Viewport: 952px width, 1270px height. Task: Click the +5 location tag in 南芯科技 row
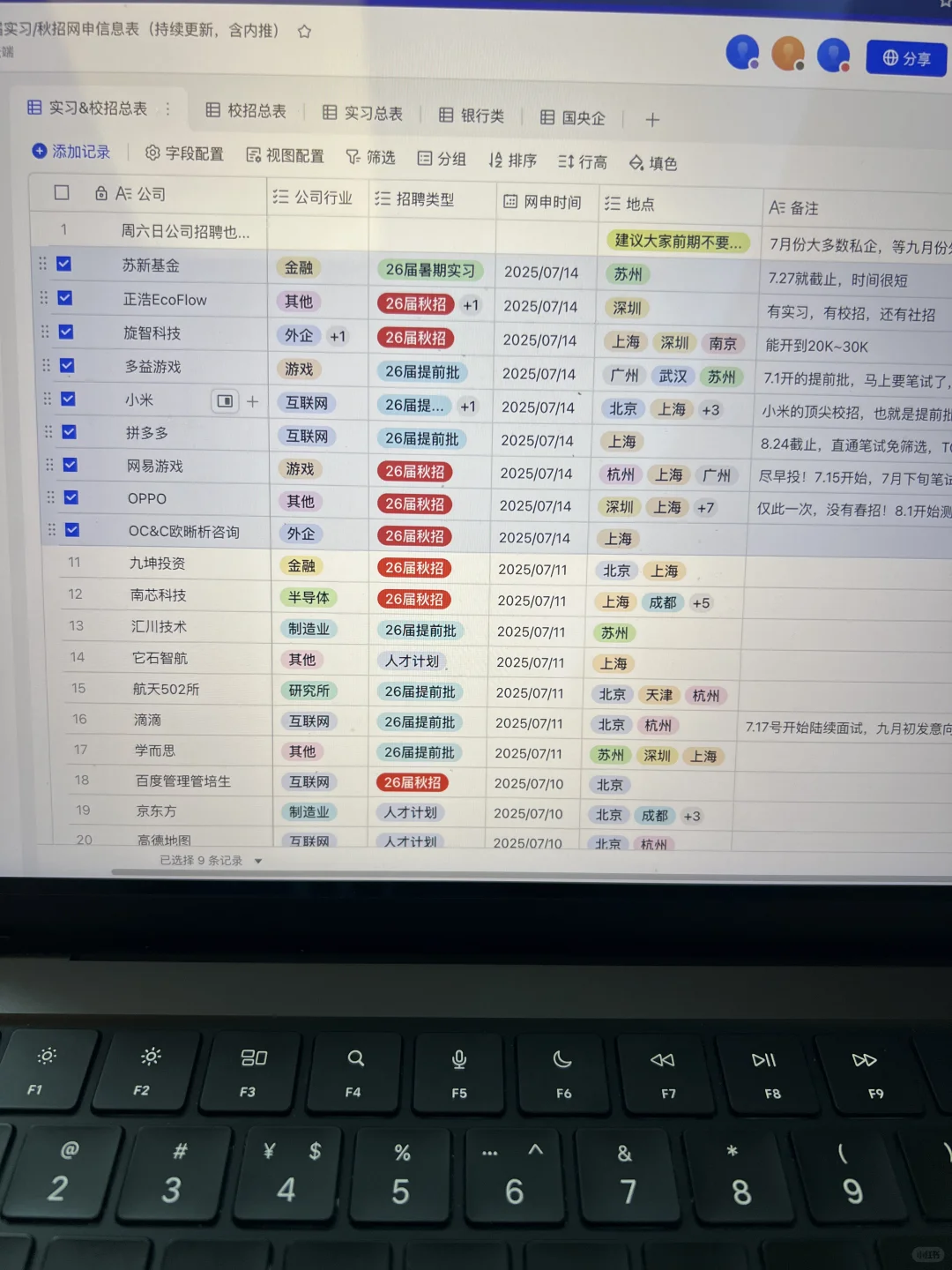tap(701, 603)
